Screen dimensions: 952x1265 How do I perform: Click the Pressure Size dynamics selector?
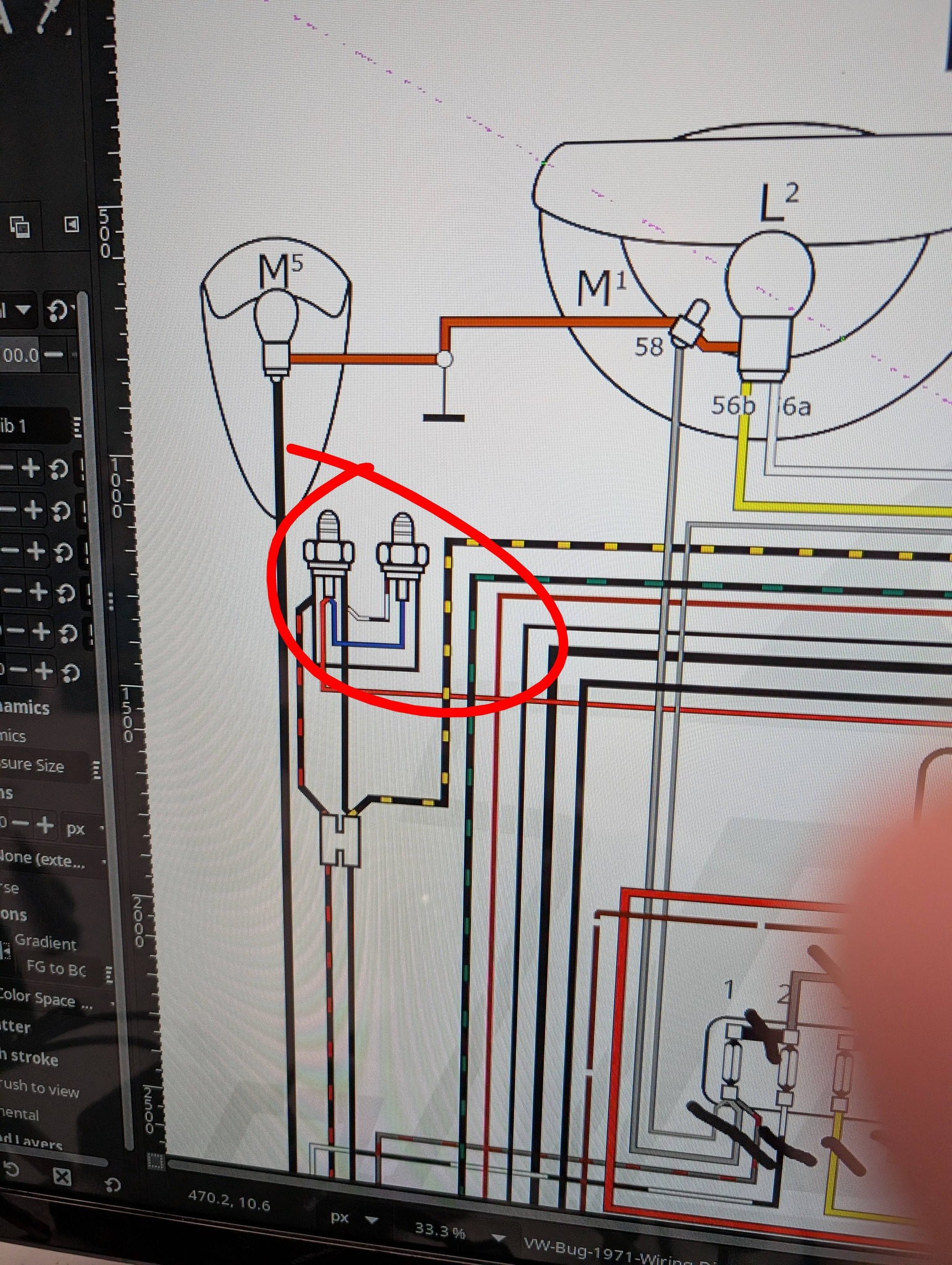pos(44,766)
